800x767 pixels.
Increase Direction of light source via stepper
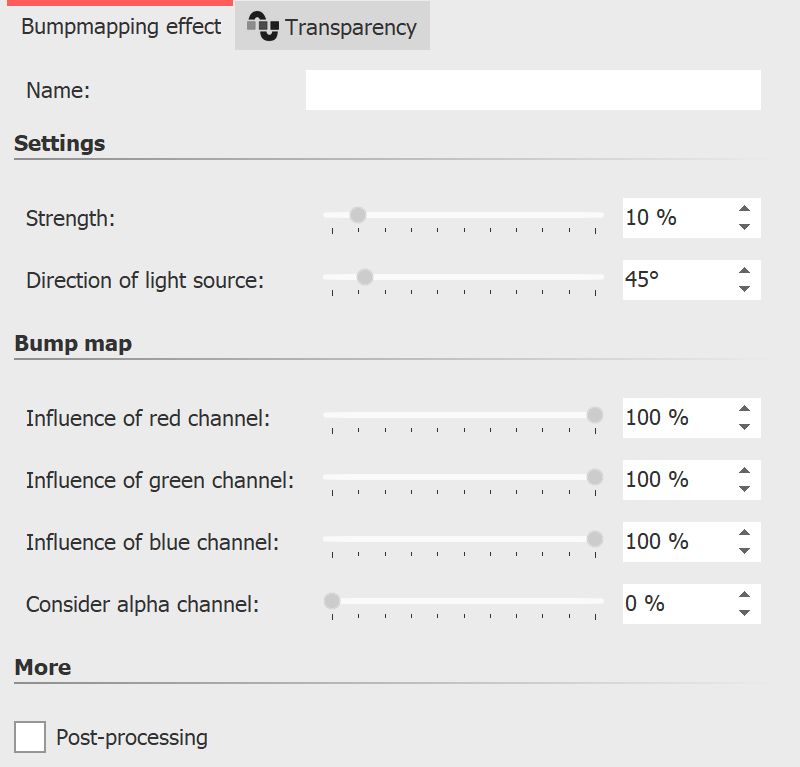[x=745, y=271]
